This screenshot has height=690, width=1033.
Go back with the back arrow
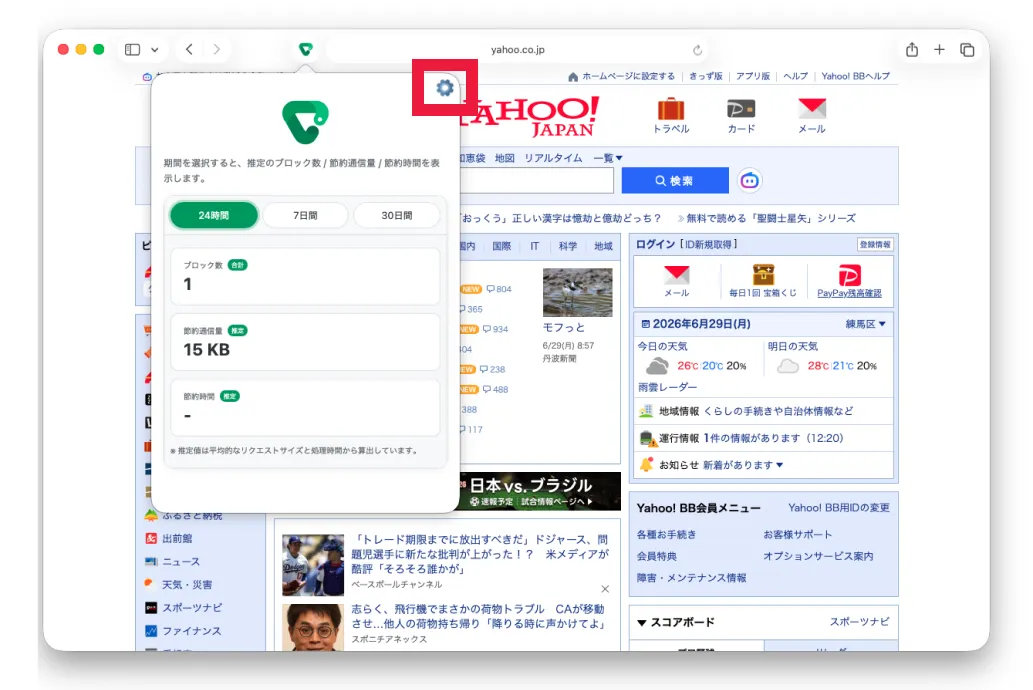click(189, 49)
